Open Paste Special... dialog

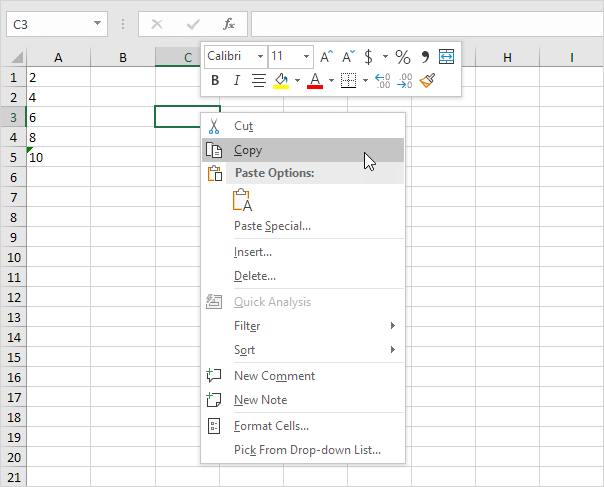(x=272, y=226)
